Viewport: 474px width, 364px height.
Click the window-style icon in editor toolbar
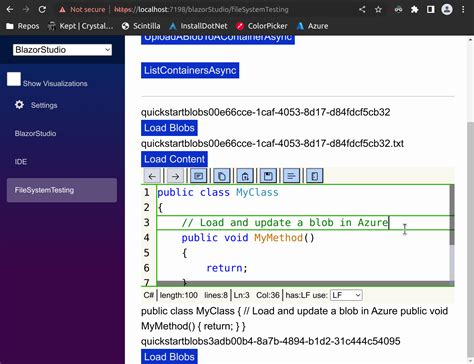click(x=199, y=176)
